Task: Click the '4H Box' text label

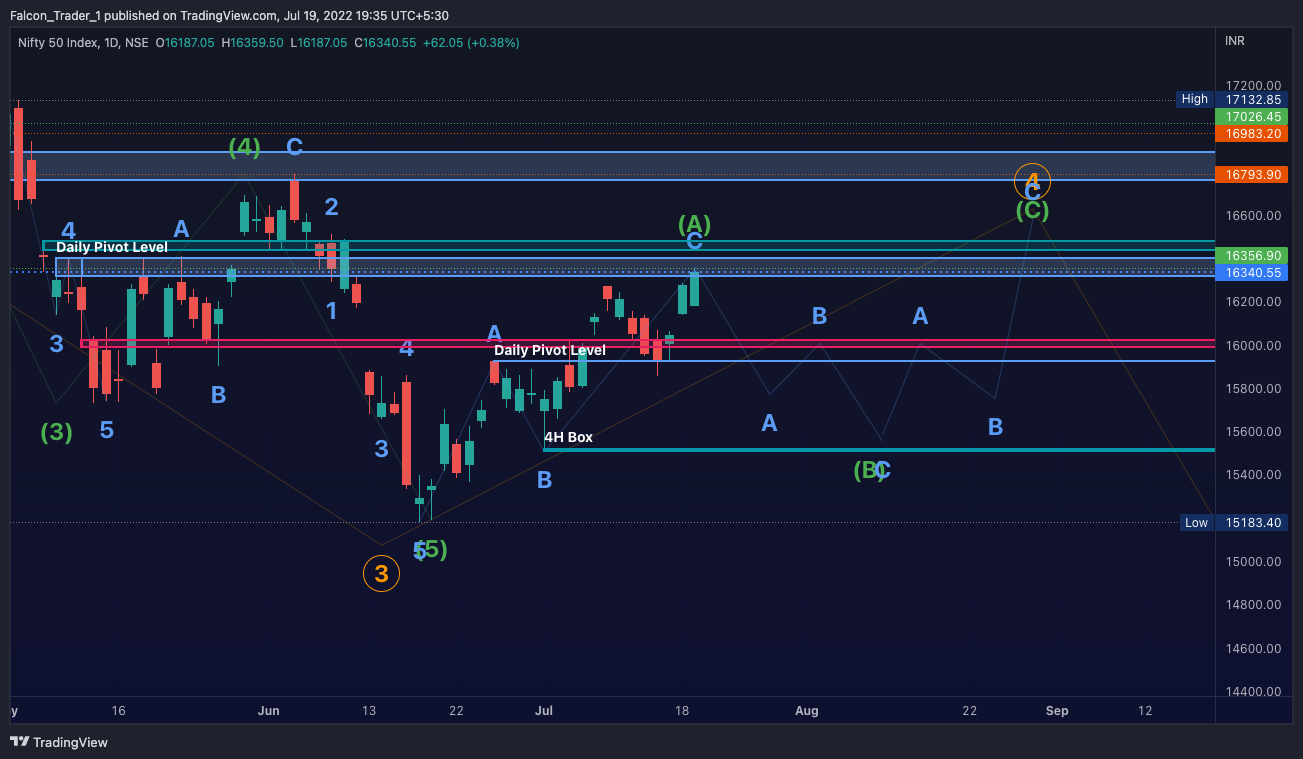Action: (x=568, y=437)
